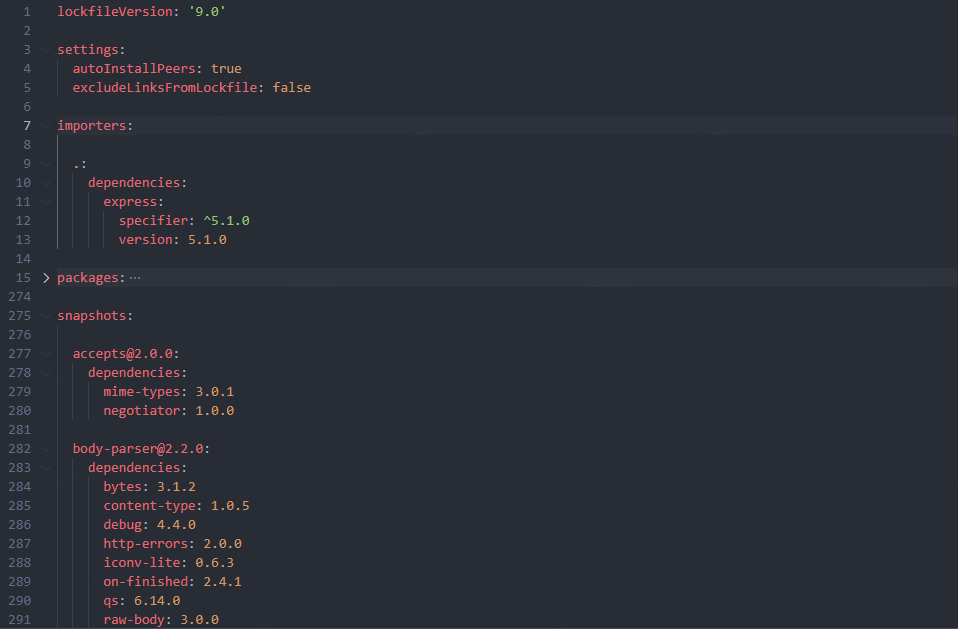
Task: Click line number 275 in gutter
Action: click(x=20, y=316)
